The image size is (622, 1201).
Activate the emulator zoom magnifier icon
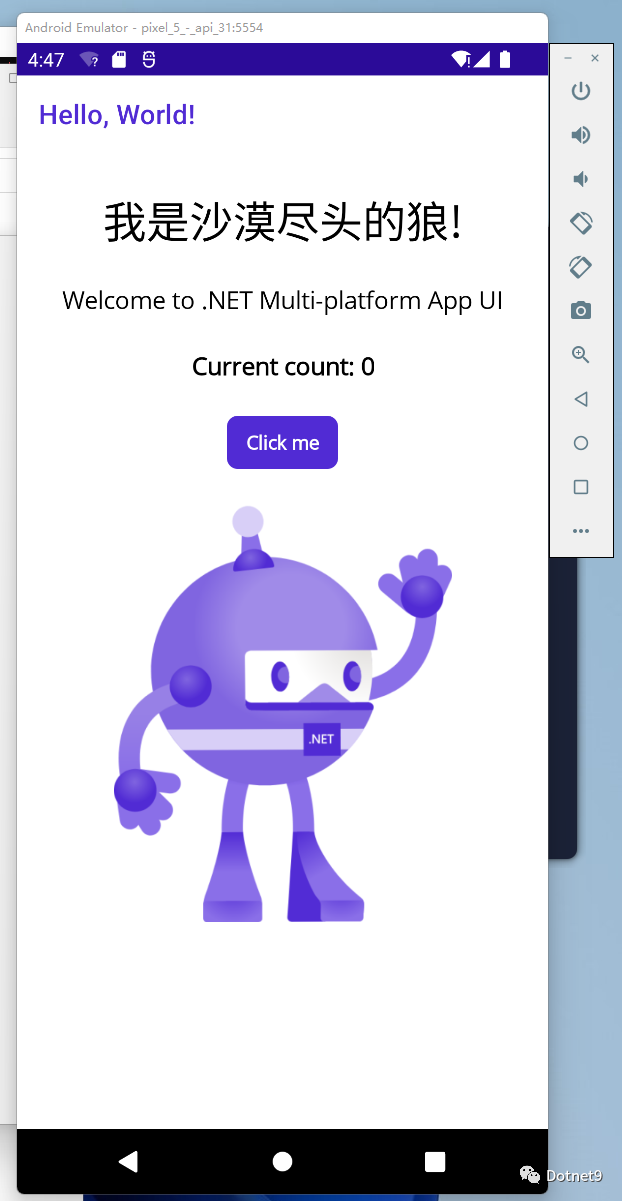[581, 355]
